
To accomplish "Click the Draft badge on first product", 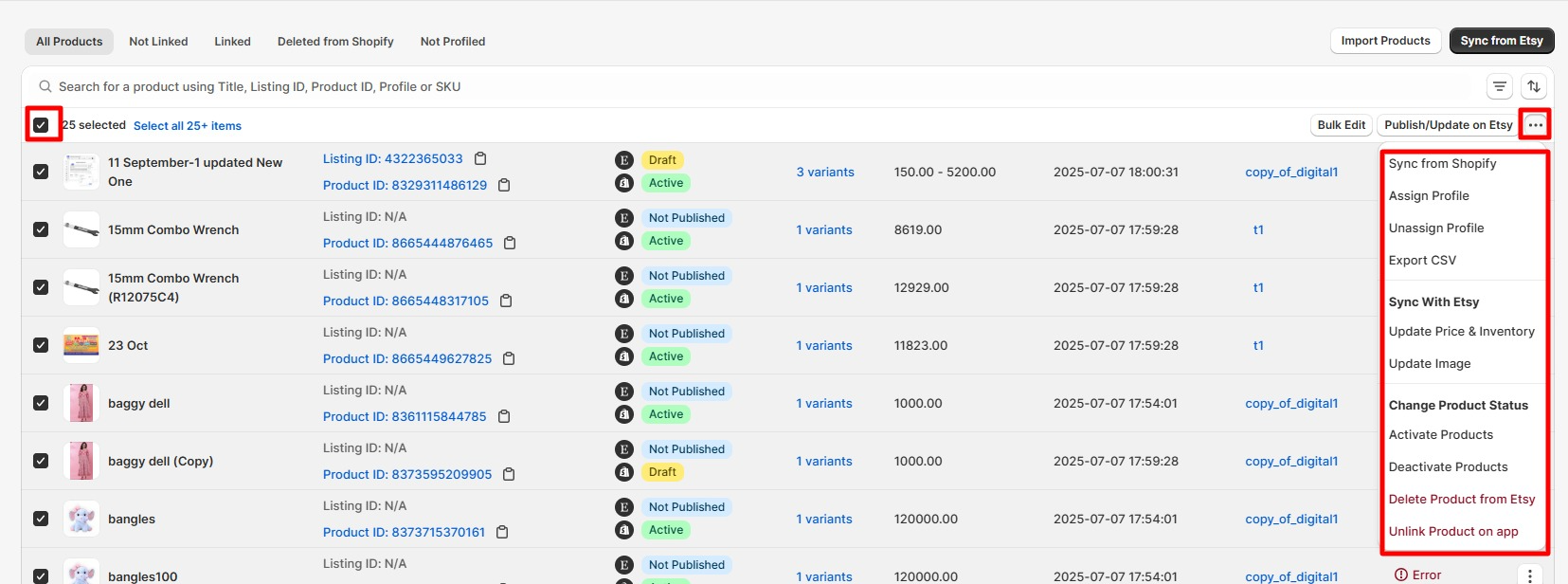I will click(662, 160).
